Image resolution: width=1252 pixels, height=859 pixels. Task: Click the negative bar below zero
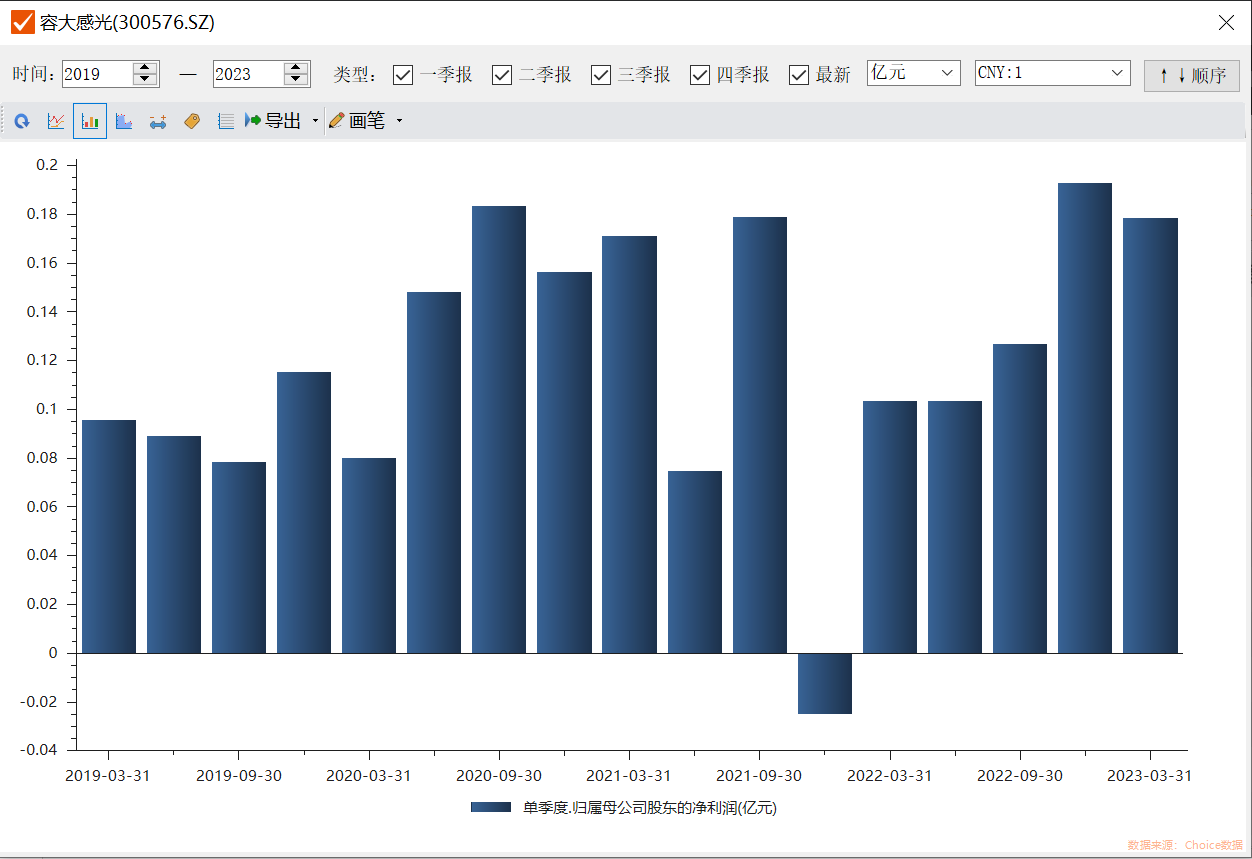824,683
